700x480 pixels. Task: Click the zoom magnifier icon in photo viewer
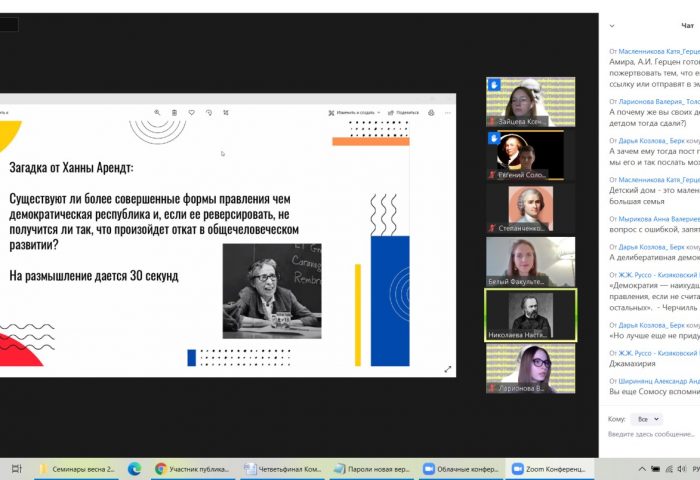155,112
